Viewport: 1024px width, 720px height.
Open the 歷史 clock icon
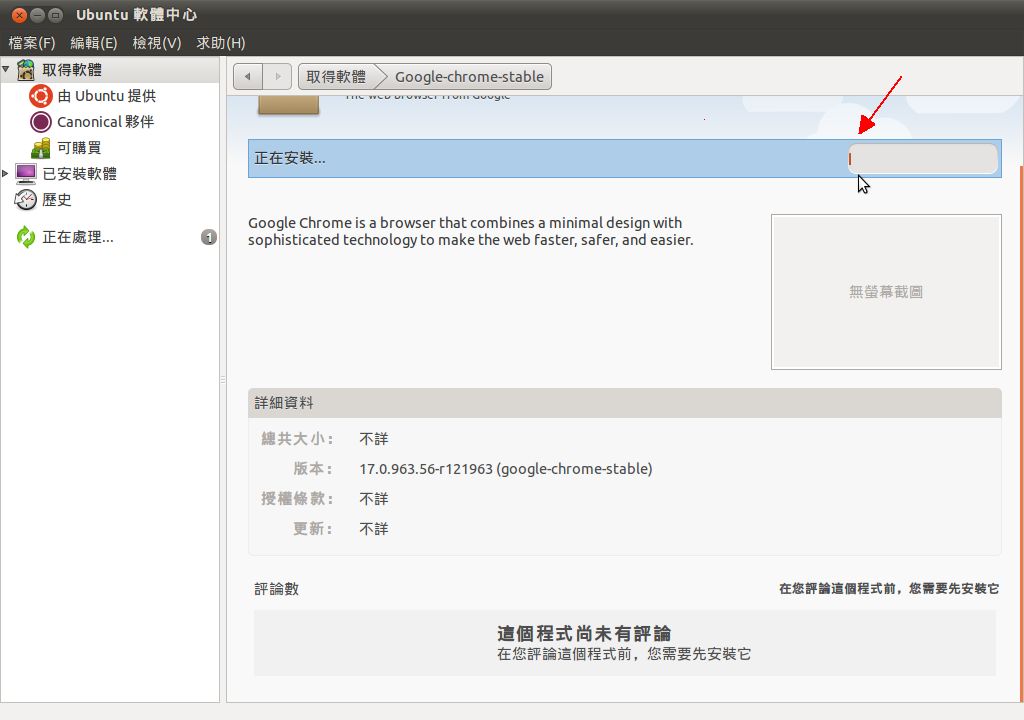tap(26, 200)
